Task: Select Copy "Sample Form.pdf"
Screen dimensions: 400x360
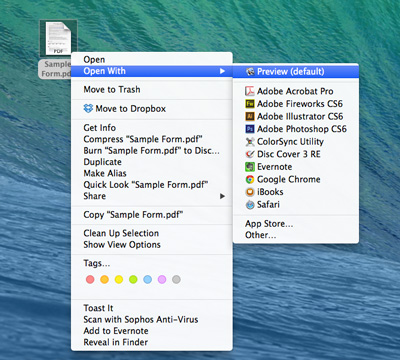Action: tap(152, 215)
